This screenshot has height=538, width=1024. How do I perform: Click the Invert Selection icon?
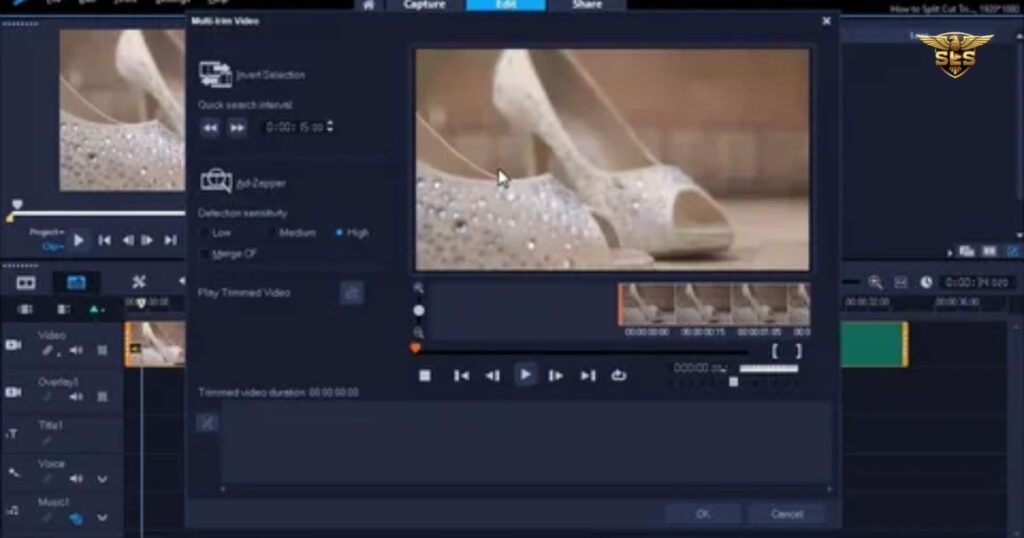point(215,74)
